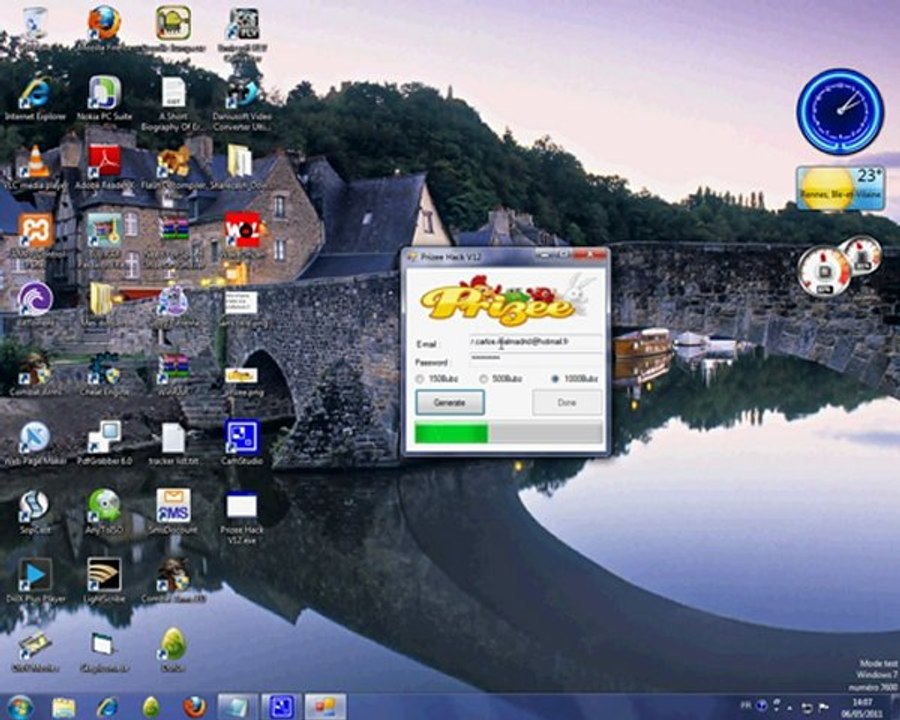The image size is (900, 720).
Task: Open the LightScribe shortcut
Action: click(x=104, y=580)
